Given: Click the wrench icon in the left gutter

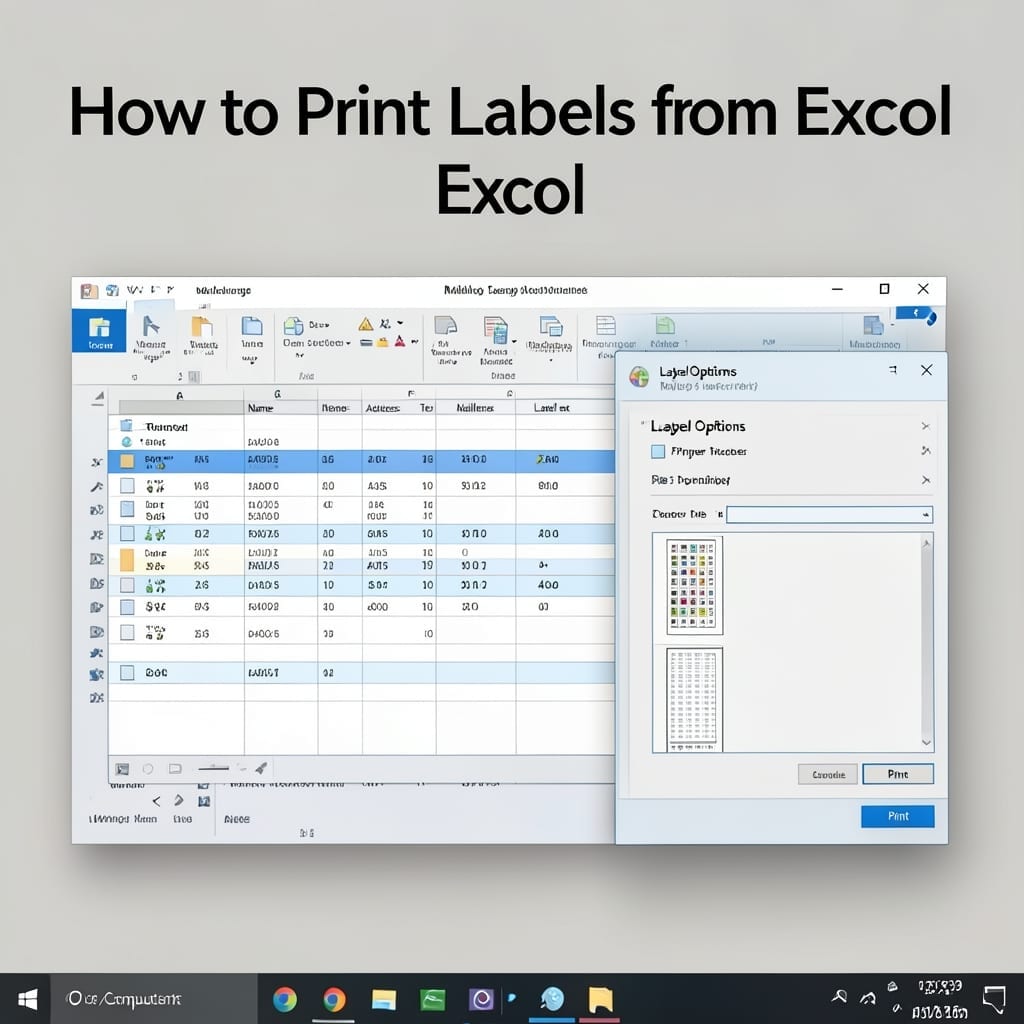Looking at the screenshot, I should tap(97, 487).
